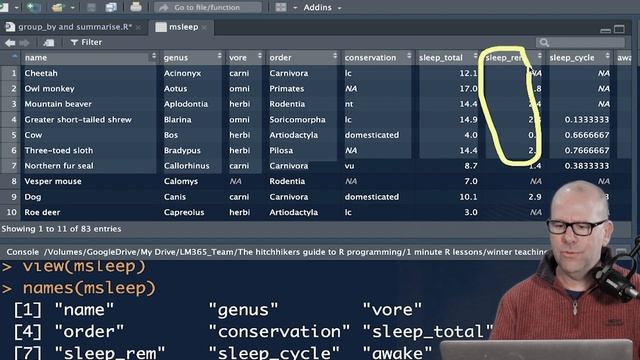The image size is (640, 360).
Task: Select the Mountain beaver cell
Action: tap(58, 104)
